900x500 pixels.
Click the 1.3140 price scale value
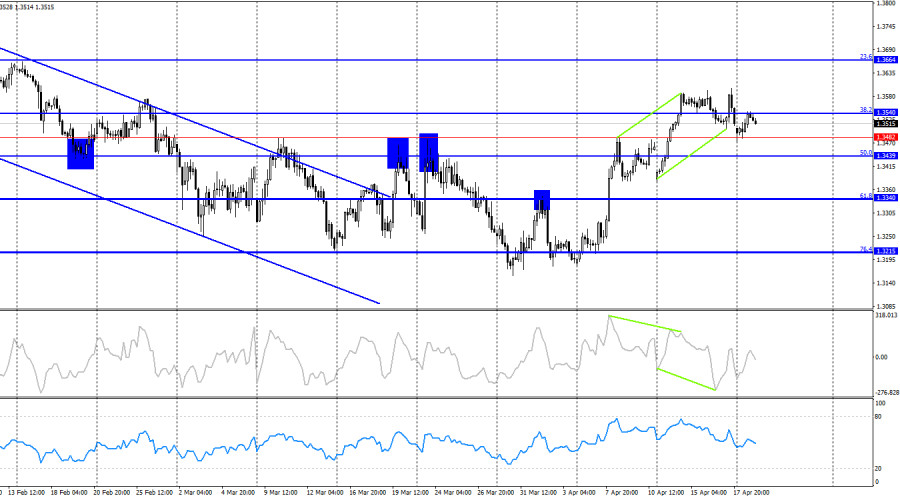886,283
